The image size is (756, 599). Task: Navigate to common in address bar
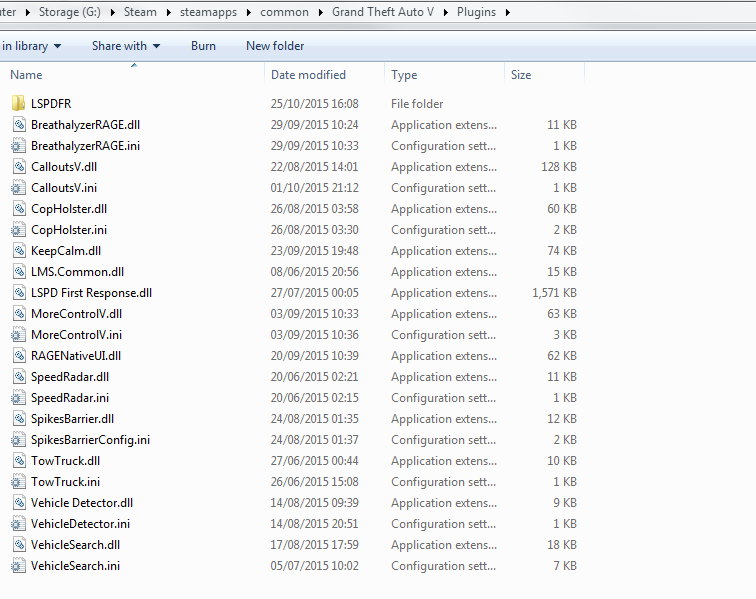[284, 12]
